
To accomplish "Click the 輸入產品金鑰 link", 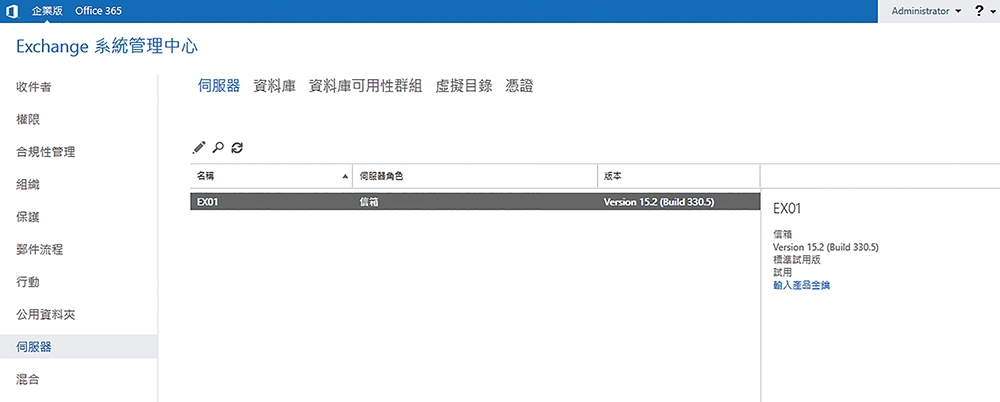I will point(801,285).
